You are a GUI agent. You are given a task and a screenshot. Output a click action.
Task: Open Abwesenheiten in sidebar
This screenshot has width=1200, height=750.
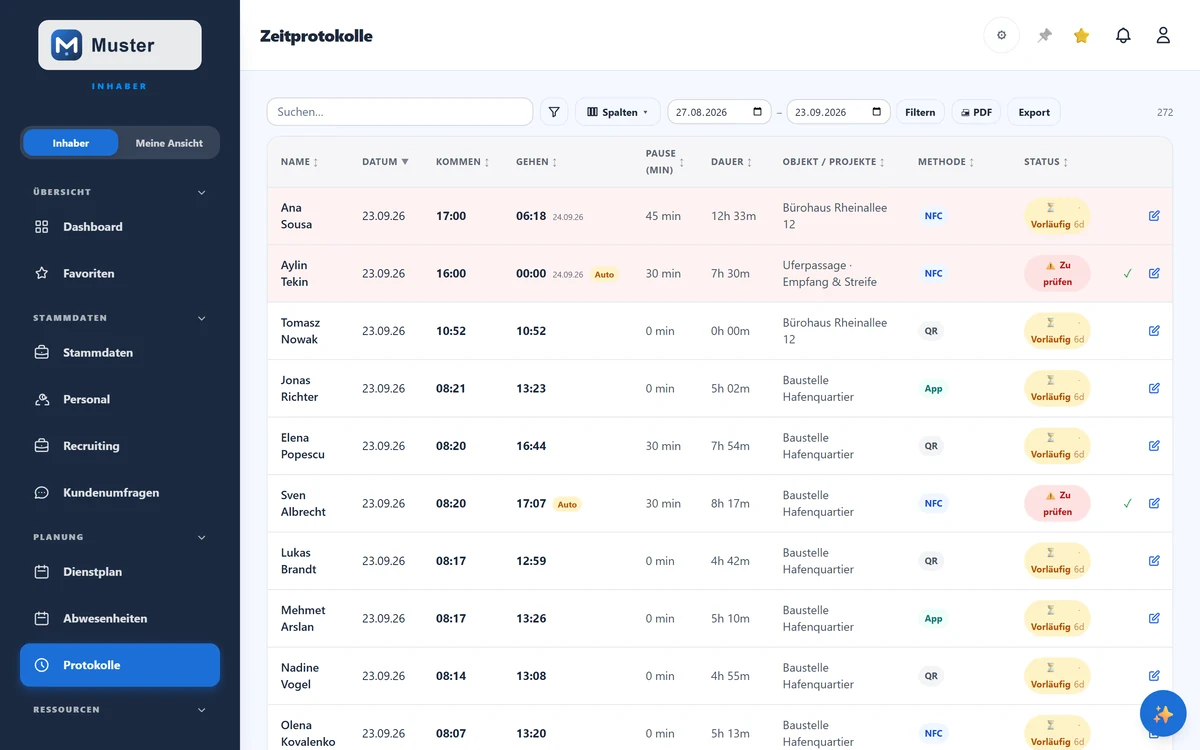120,618
